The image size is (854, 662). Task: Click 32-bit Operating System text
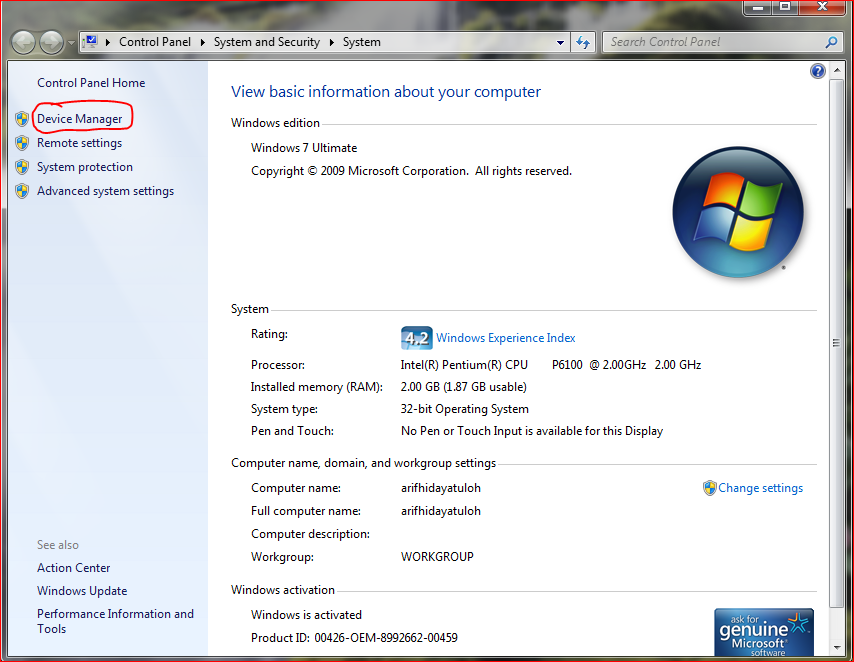465,409
